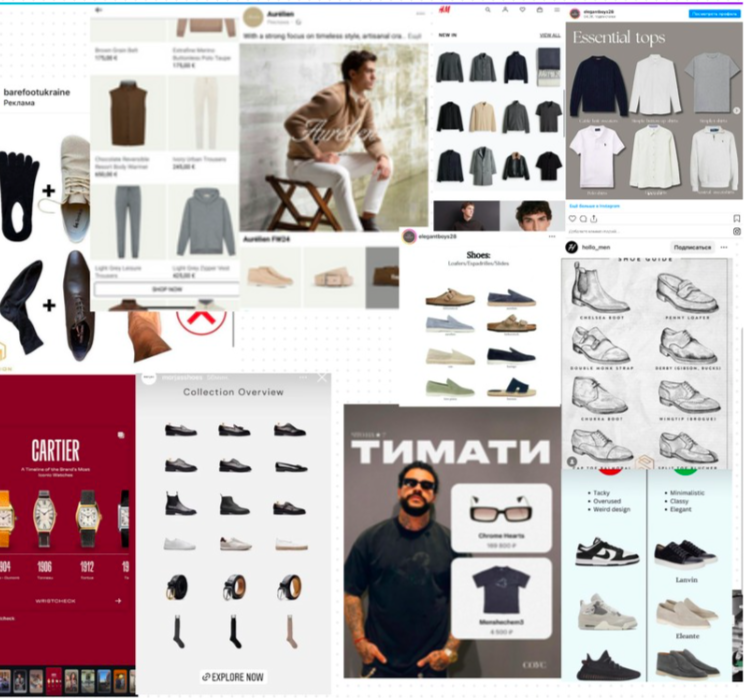
Task: Click the Penny Loafer sketch
Action: 687,293
